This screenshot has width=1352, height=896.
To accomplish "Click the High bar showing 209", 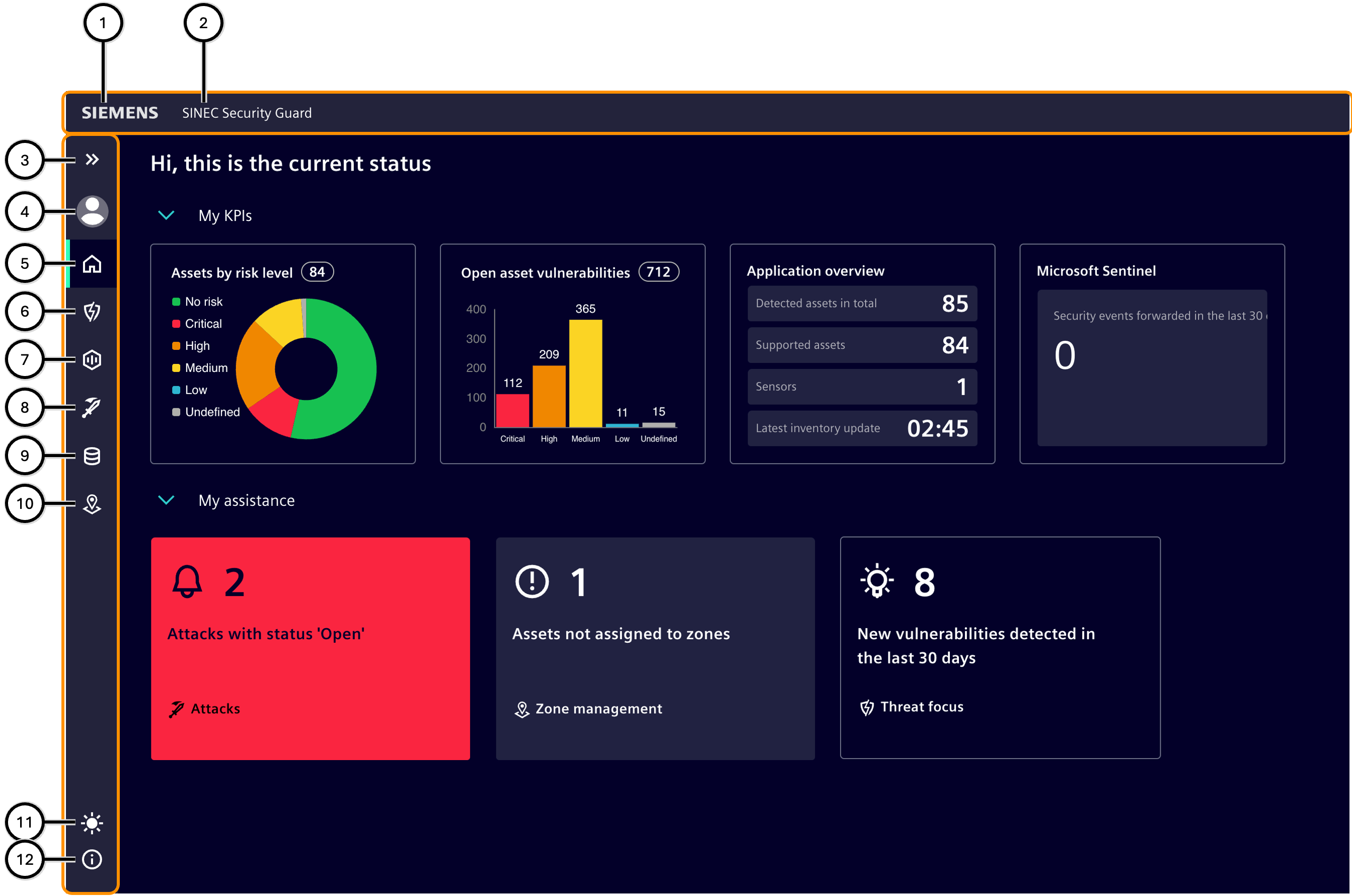I will coord(549,397).
